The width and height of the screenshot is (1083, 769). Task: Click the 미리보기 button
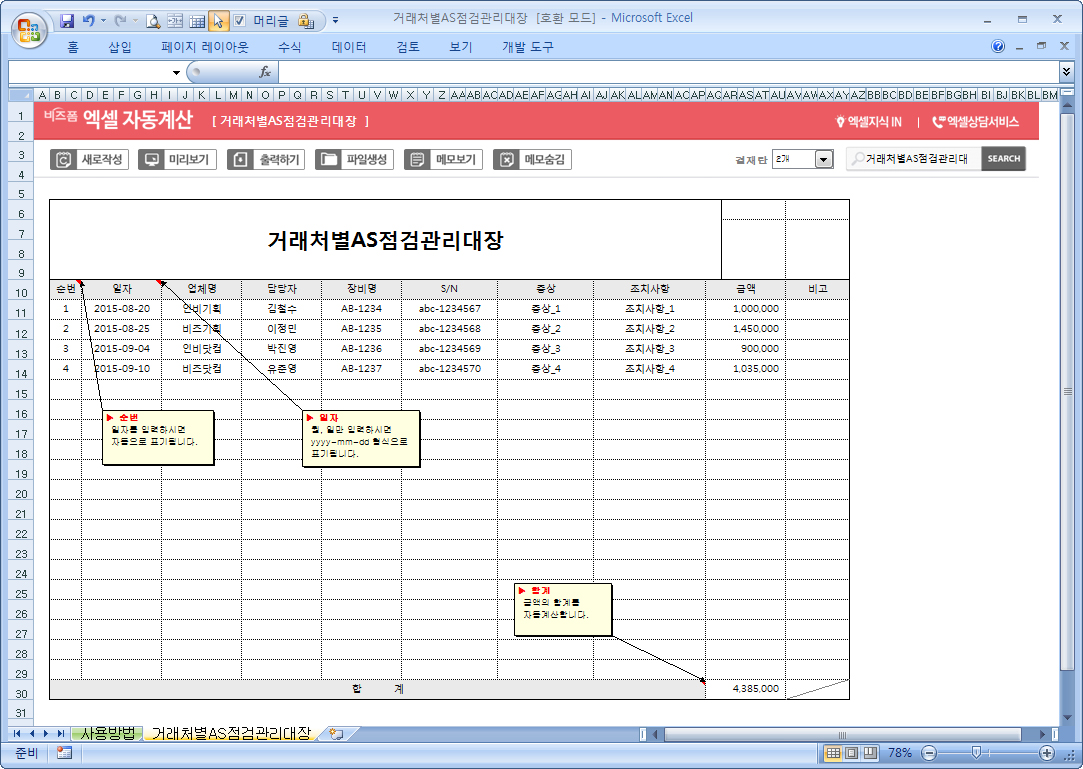pyautogui.click(x=178, y=160)
